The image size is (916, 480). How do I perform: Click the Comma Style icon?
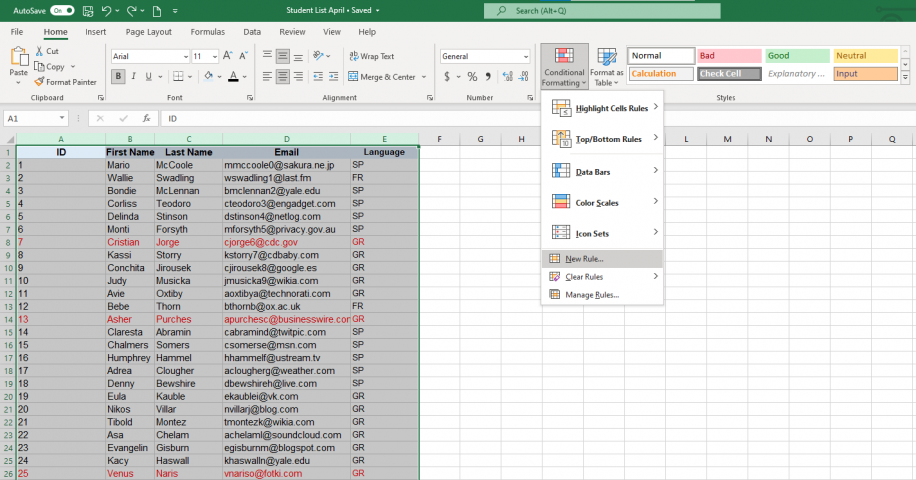[488, 76]
